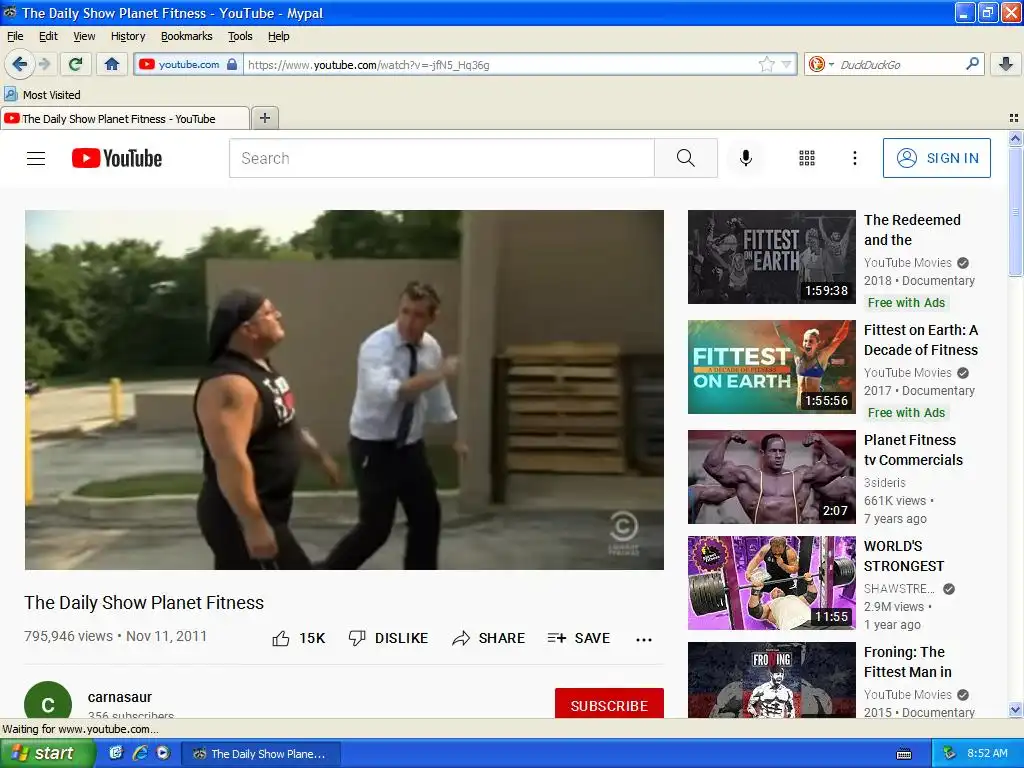Click the voice search microphone icon

(746, 158)
